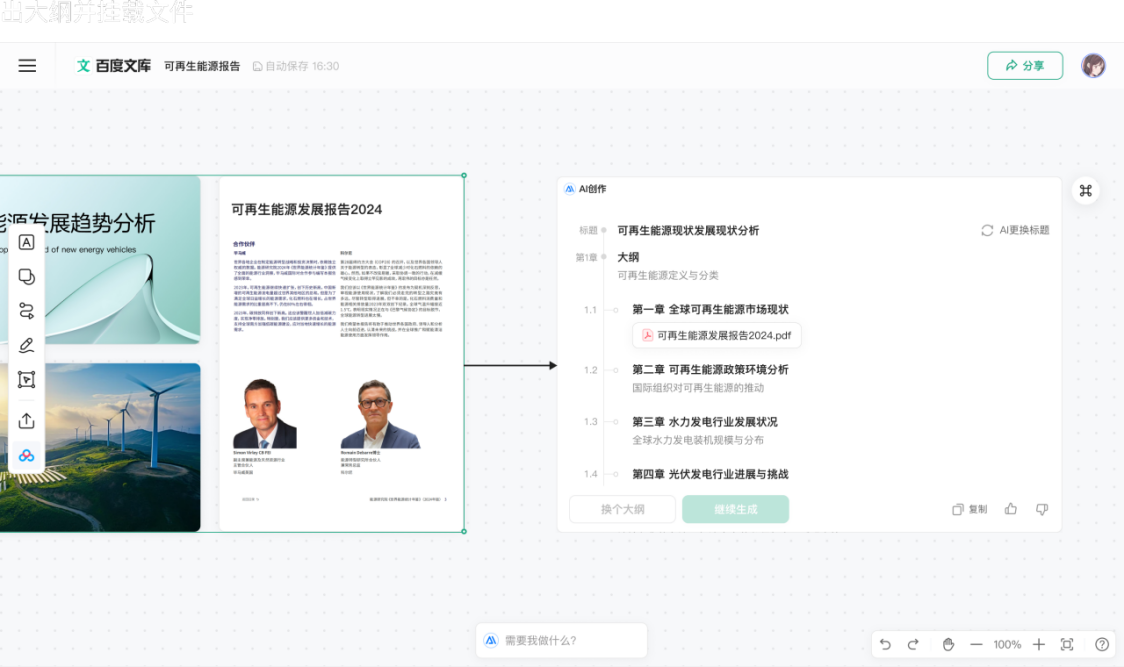The width and height of the screenshot is (1124, 667).
Task: Give thumbs up to AI outline
Action: pyautogui.click(x=1011, y=509)
